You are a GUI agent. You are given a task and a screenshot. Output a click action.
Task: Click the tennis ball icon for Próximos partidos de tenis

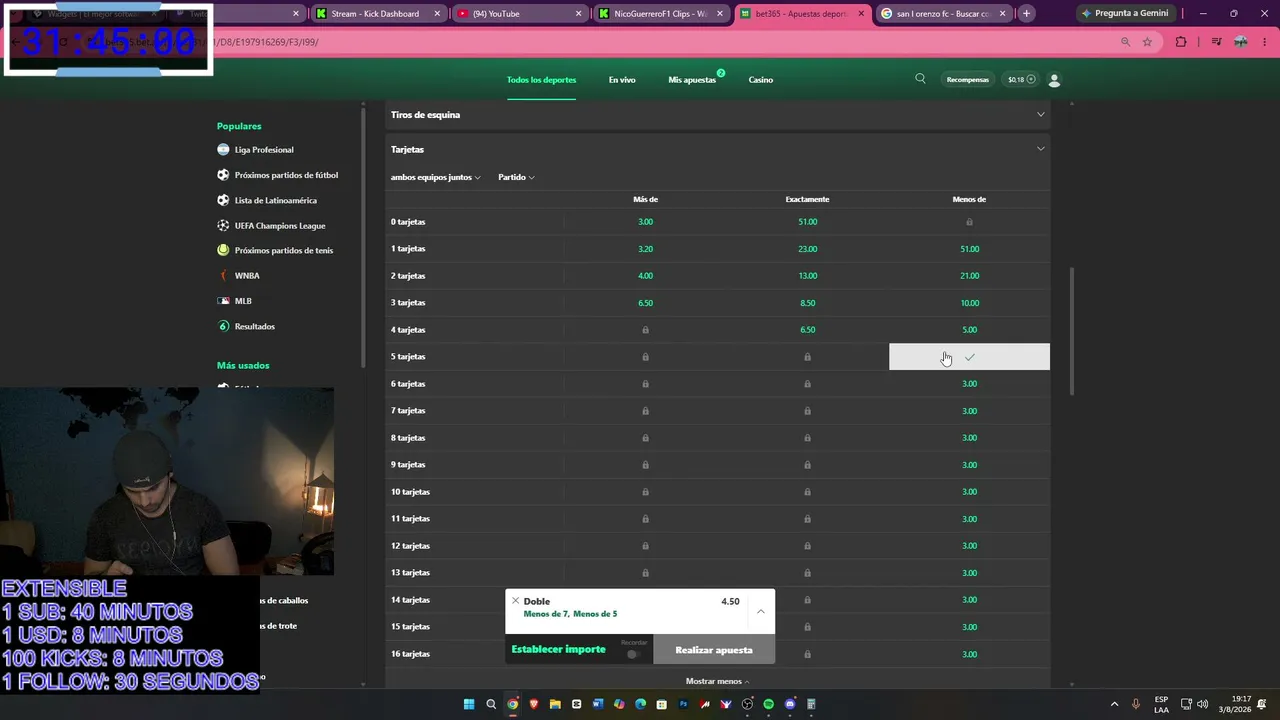coord(223,250)
